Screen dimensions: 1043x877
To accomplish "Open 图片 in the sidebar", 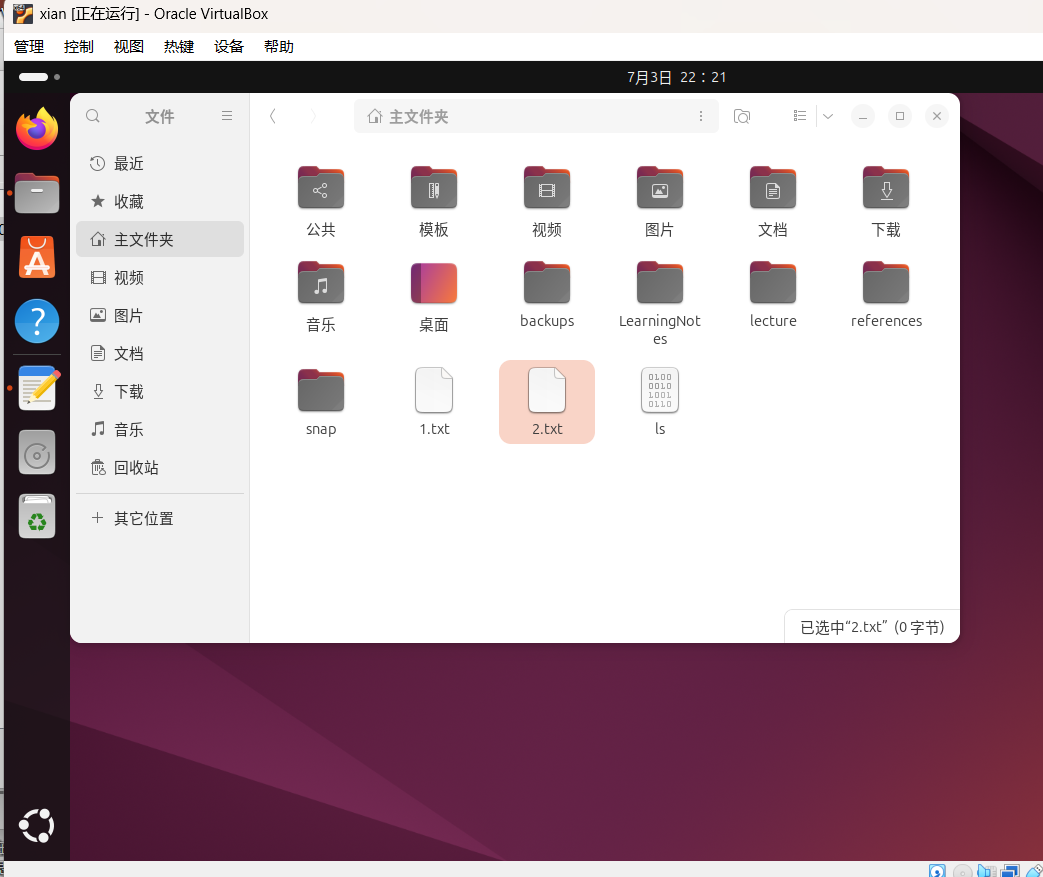I will point(160,315).
